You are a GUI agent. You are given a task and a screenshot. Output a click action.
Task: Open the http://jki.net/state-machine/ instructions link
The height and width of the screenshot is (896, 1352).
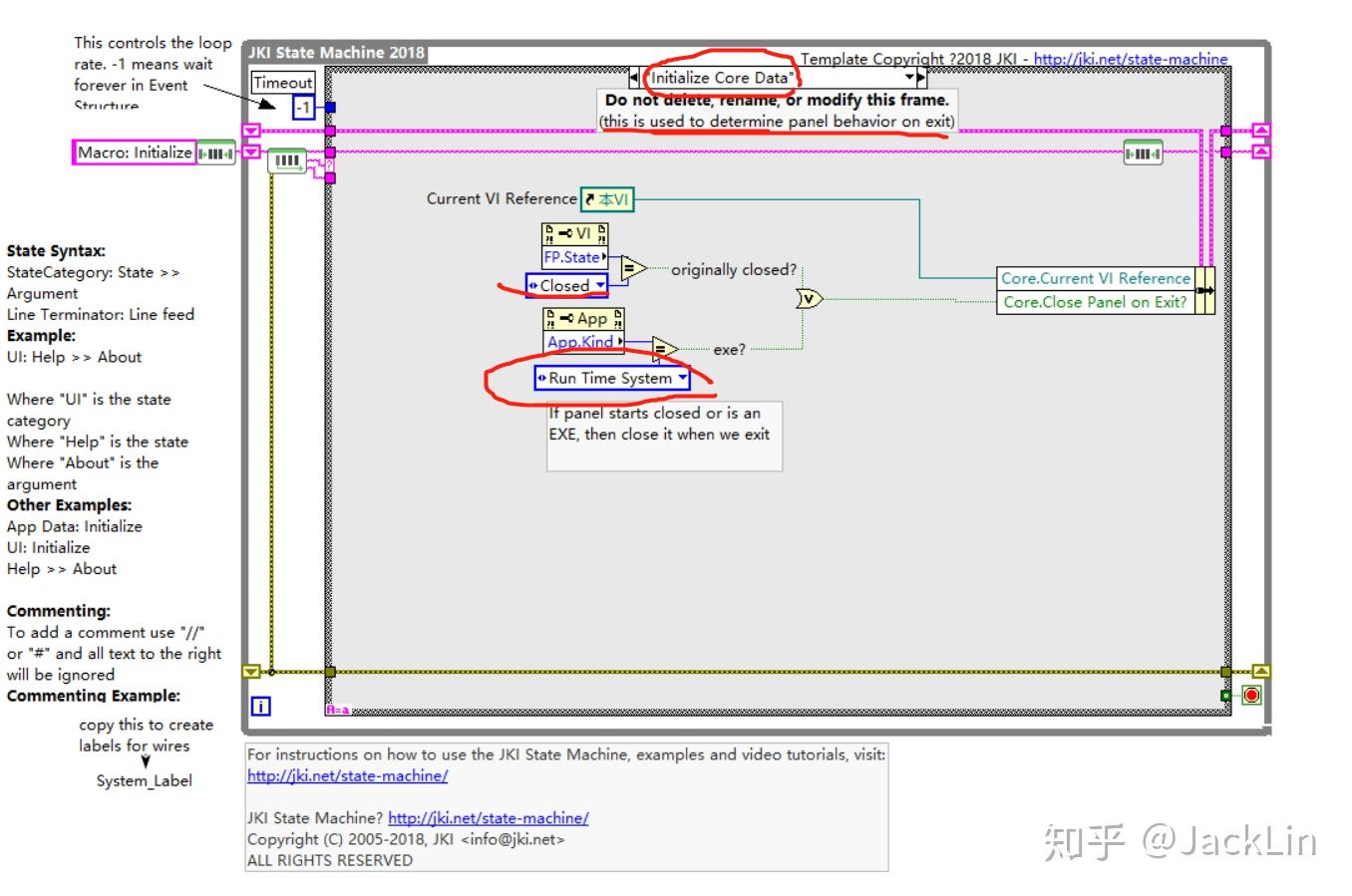[347, 775]
